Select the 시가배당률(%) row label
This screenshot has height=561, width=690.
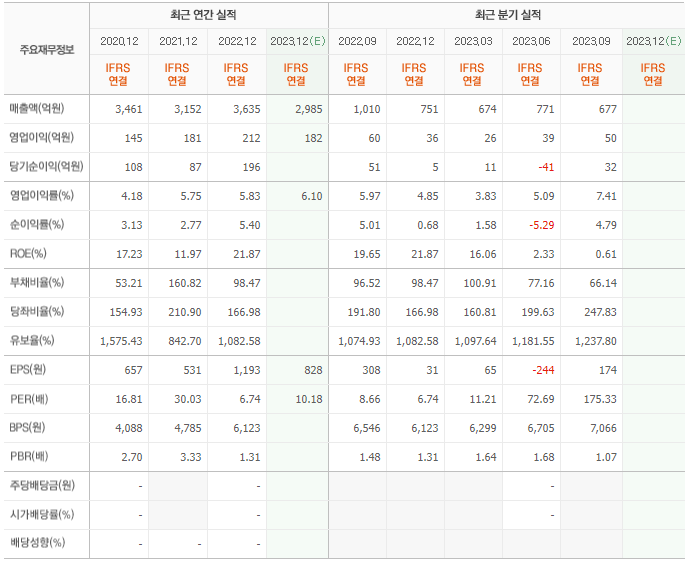tap(42, 514)
